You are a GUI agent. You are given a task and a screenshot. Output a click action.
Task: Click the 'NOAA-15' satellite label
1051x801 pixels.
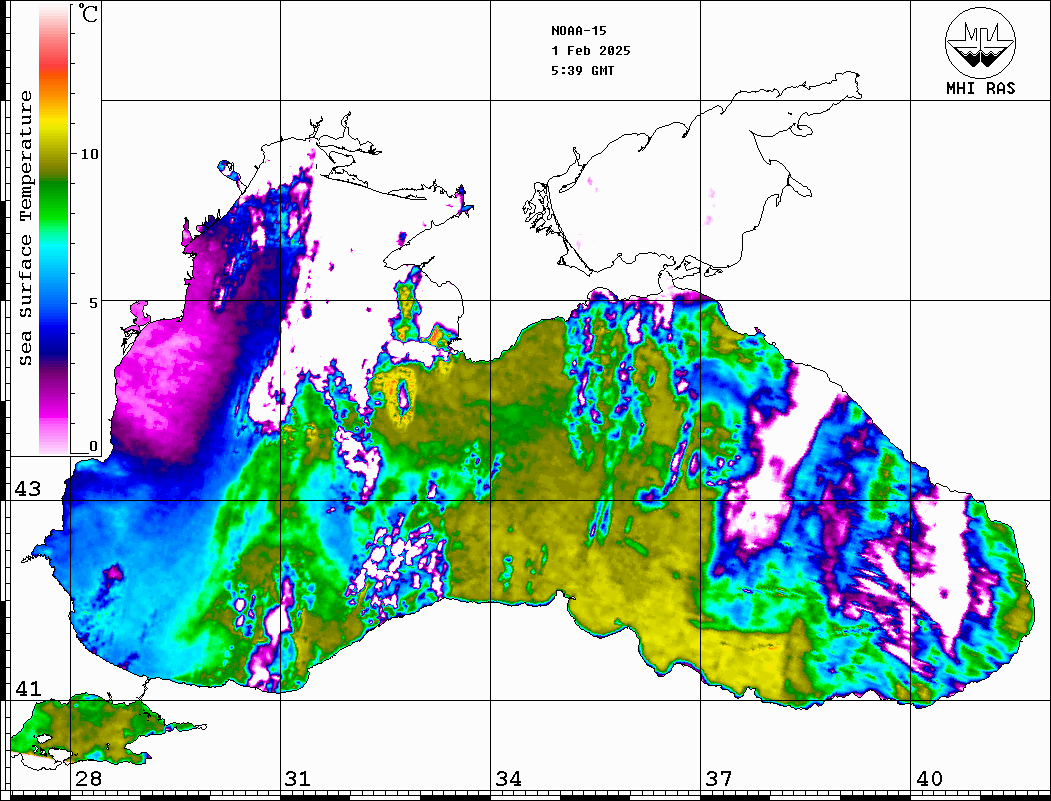578,31
